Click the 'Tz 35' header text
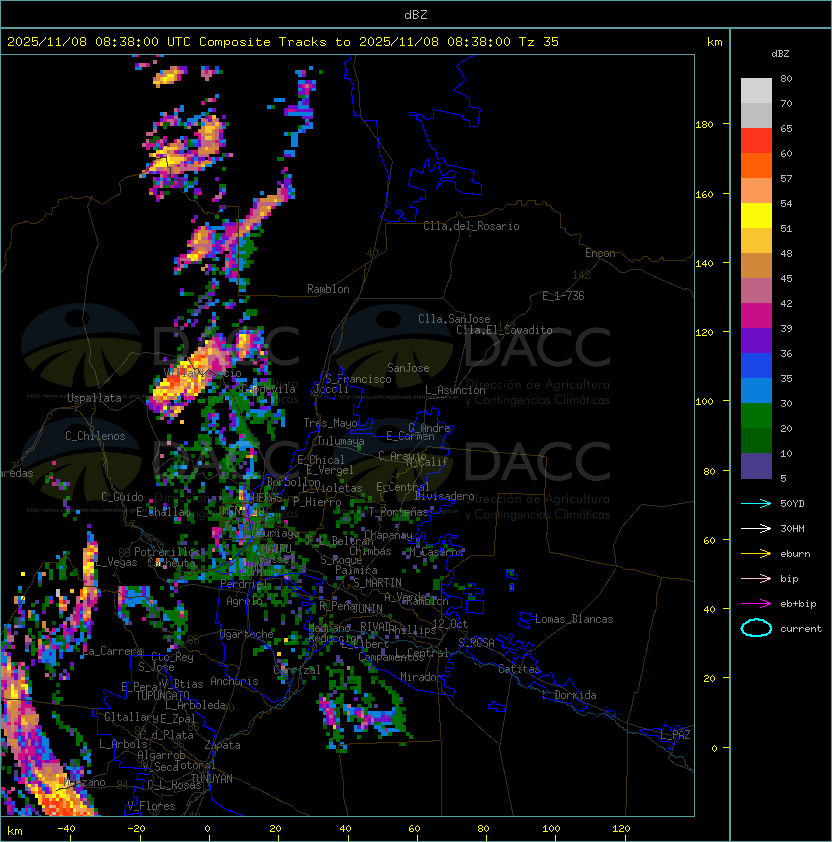 click(x=539, y=42)
